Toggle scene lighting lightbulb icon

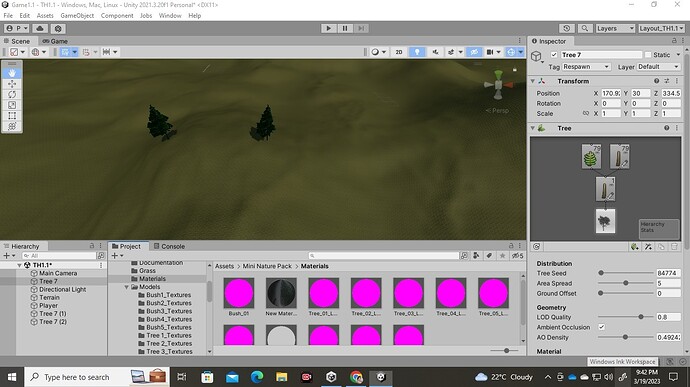417,52
